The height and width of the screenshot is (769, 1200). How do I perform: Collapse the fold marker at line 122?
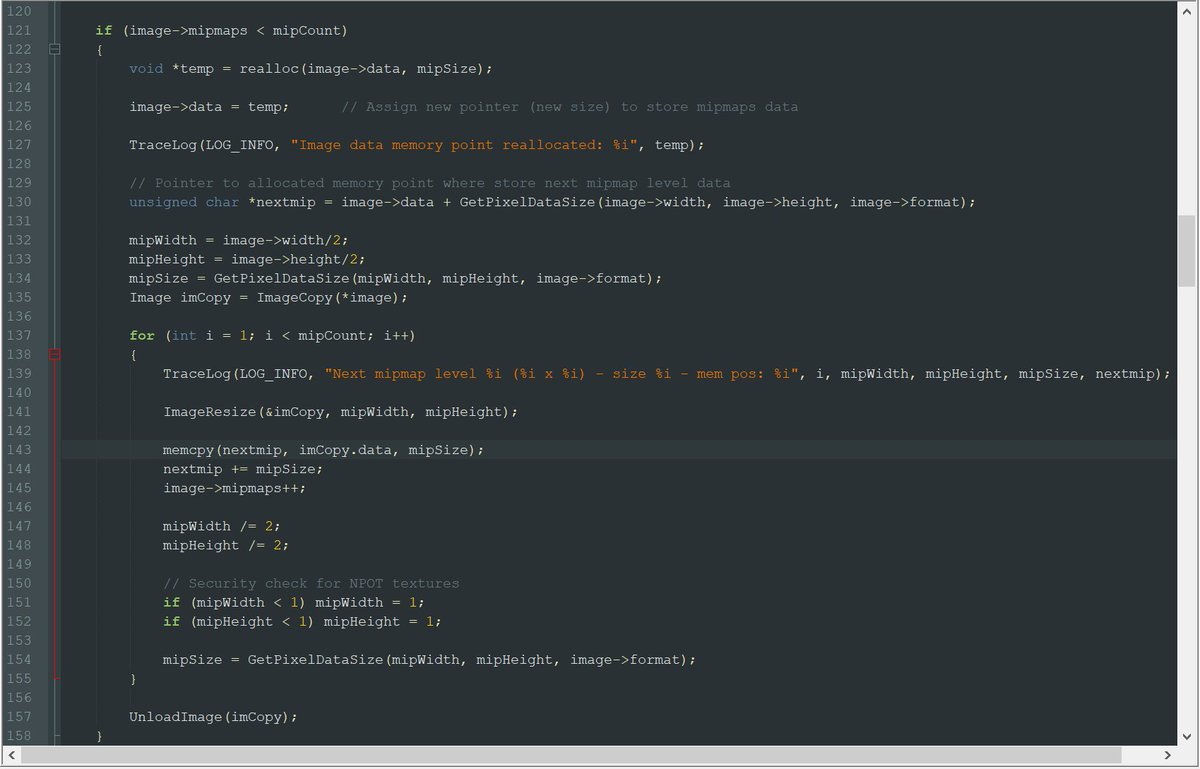pyautogui.click(x=55, y=49)
